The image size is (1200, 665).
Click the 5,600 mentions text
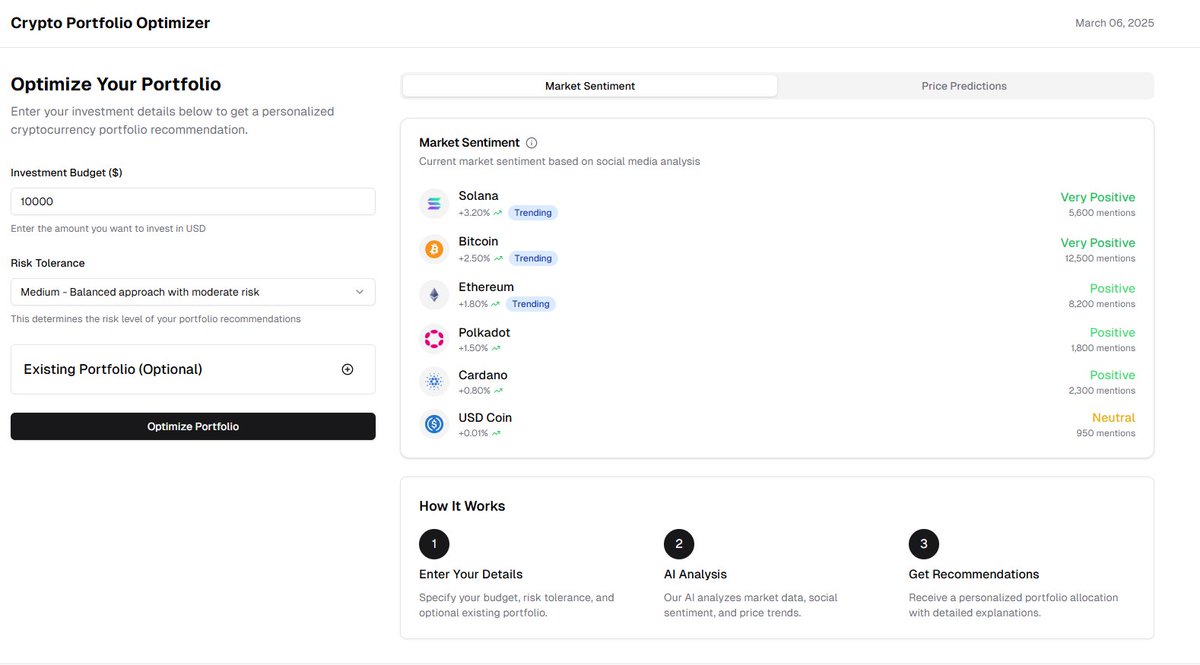(x=1102, y=213)
